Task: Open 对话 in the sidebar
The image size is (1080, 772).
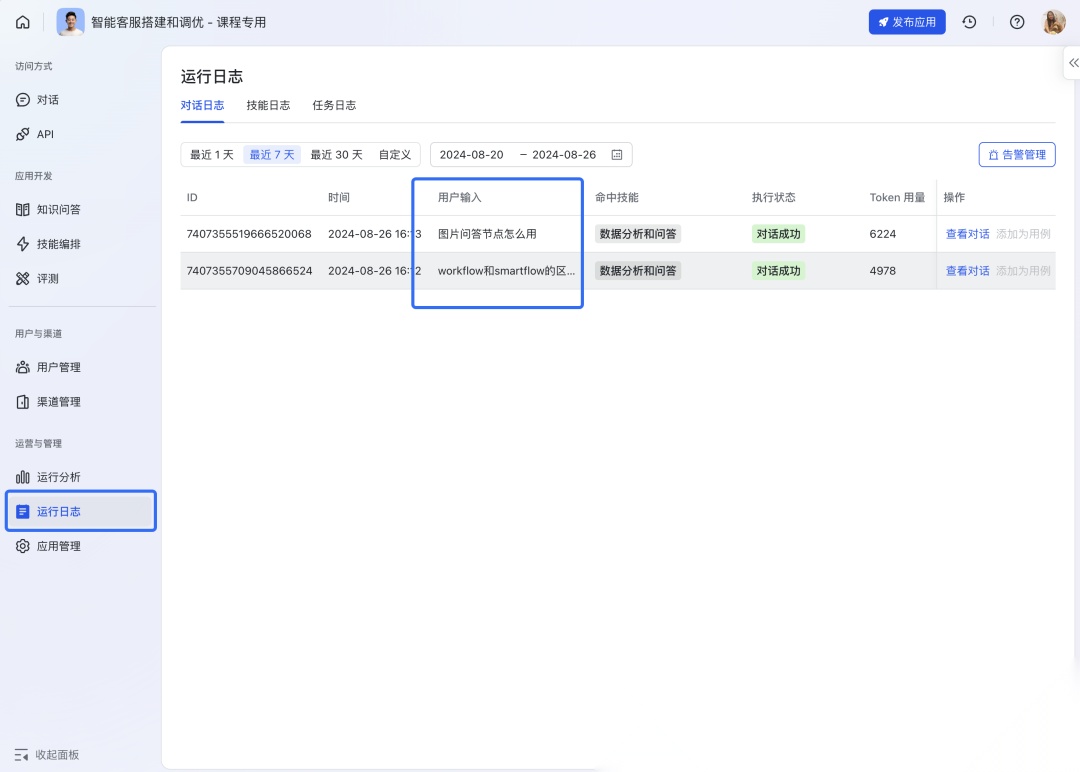Action: coord(81,100)
